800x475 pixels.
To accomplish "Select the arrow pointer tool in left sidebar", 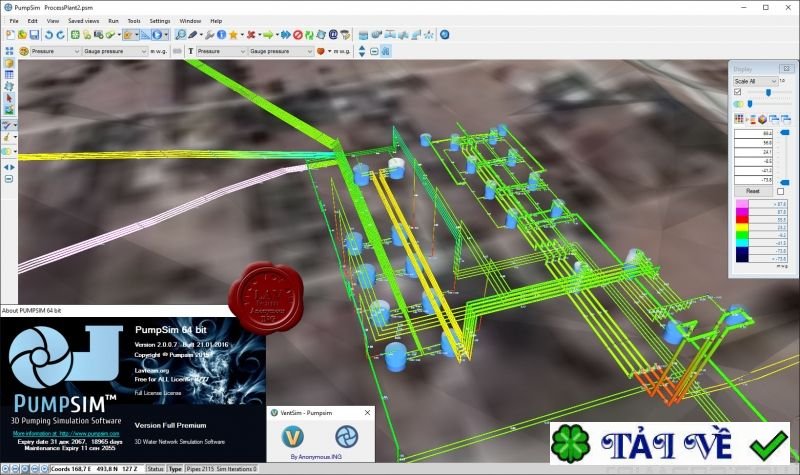I will pyautogui.click(x=9, y=99).
